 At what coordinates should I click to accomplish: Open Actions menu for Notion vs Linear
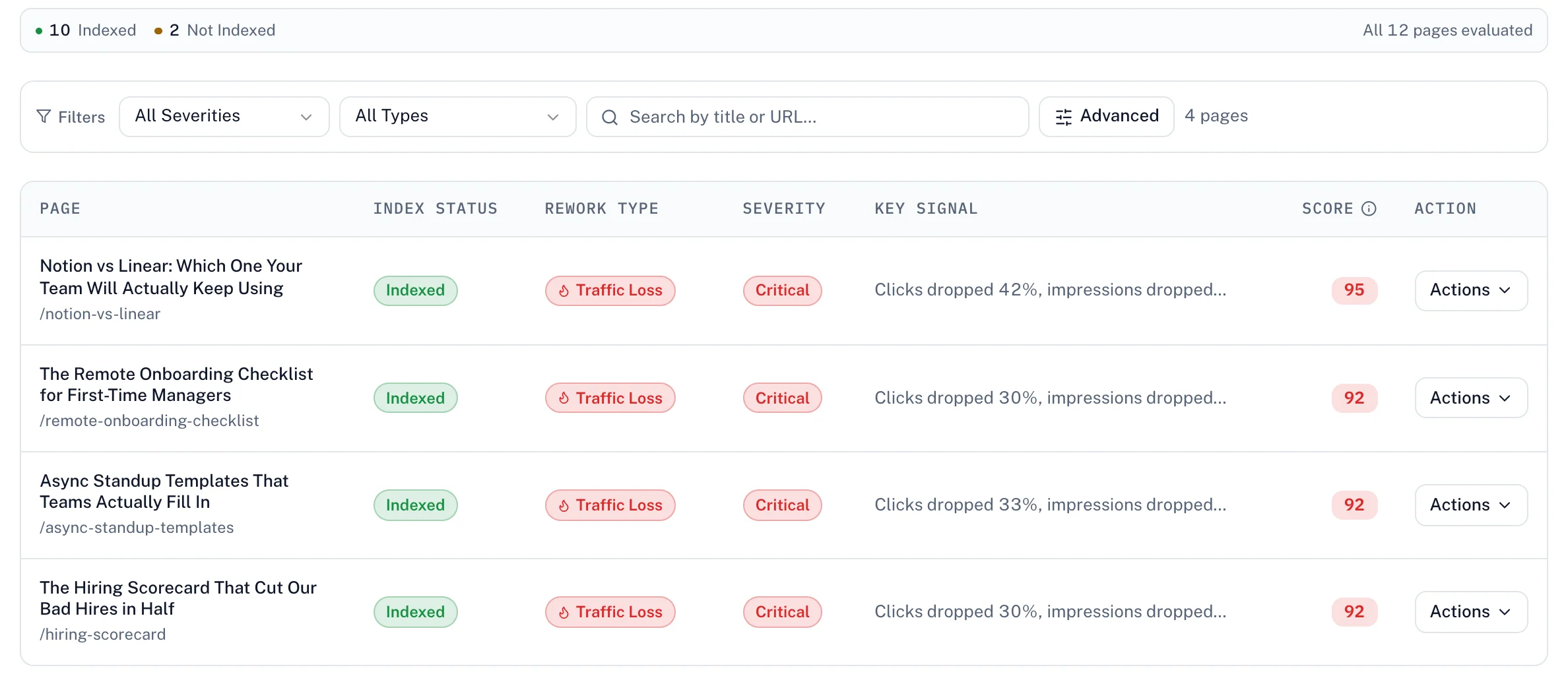pos(1471,290)
